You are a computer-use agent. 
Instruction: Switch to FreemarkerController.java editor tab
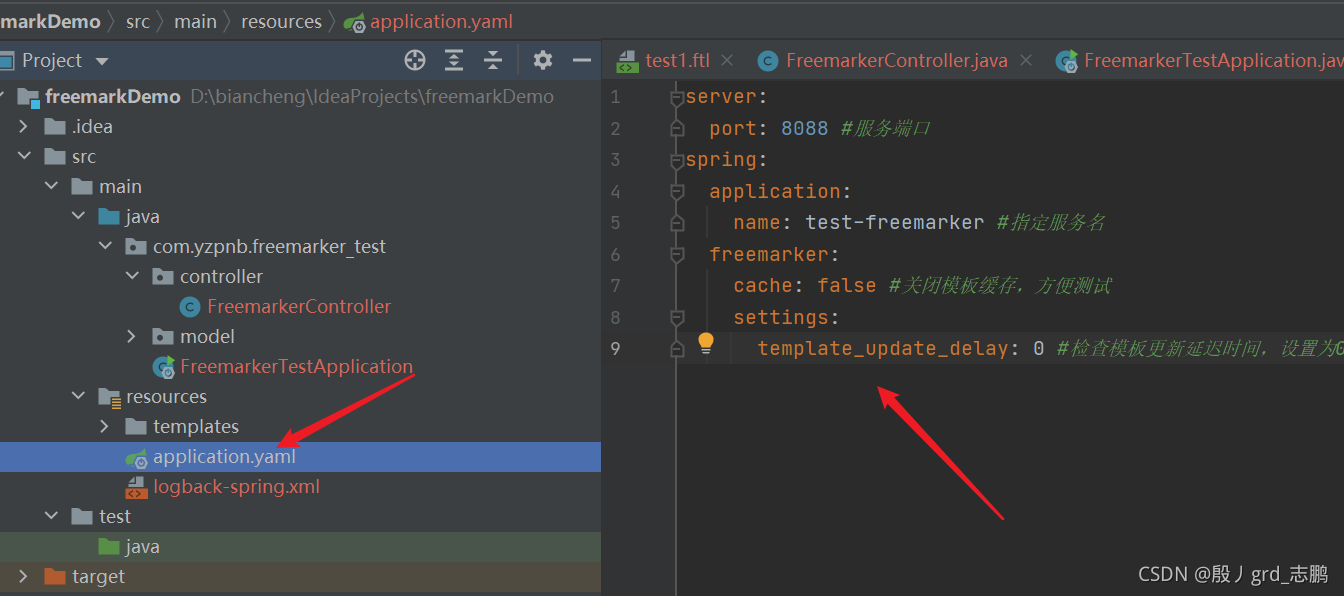896,61
